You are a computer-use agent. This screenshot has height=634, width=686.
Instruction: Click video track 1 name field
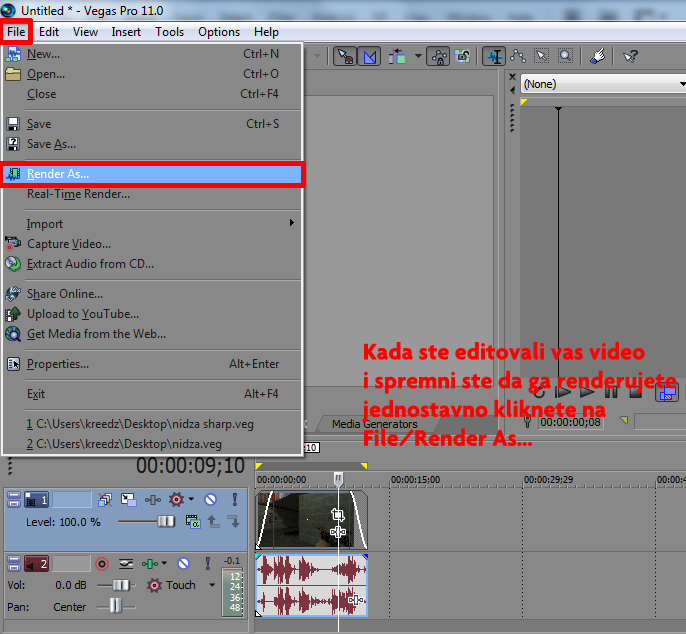click(72, 499)
